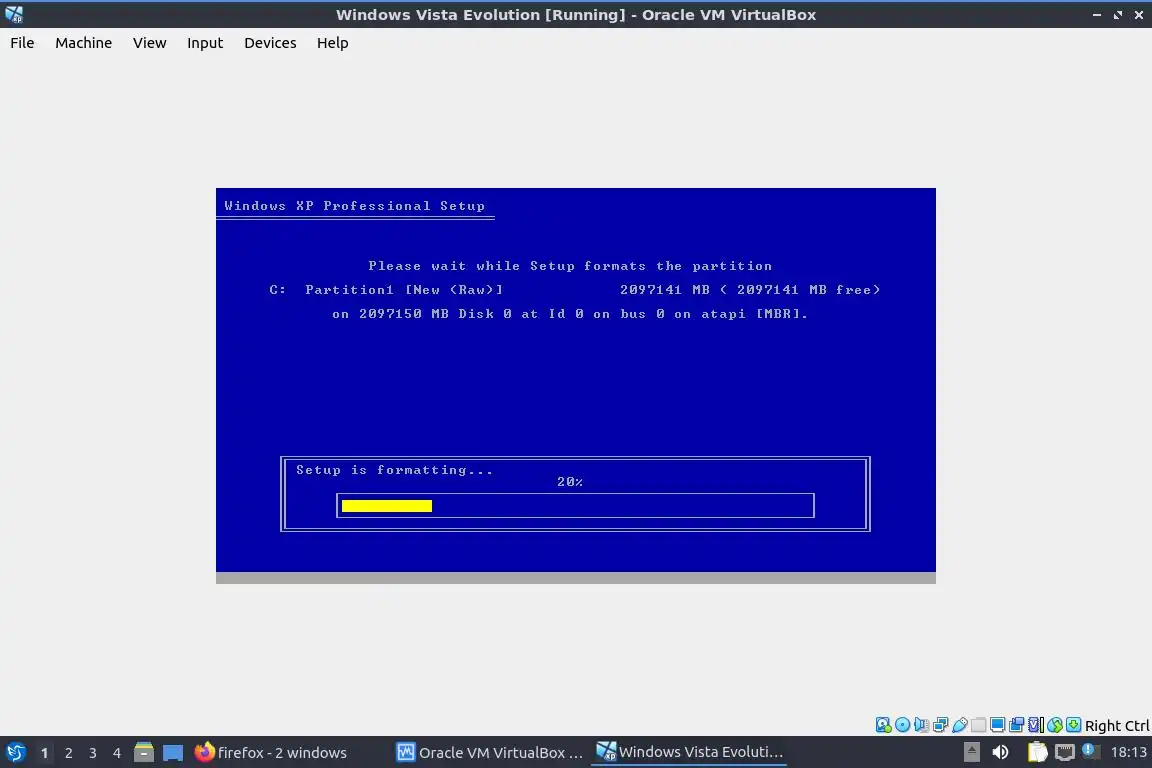Screen dimensions: 1152x768
Task: Open the Help menu
Action: tap(332, 43)
